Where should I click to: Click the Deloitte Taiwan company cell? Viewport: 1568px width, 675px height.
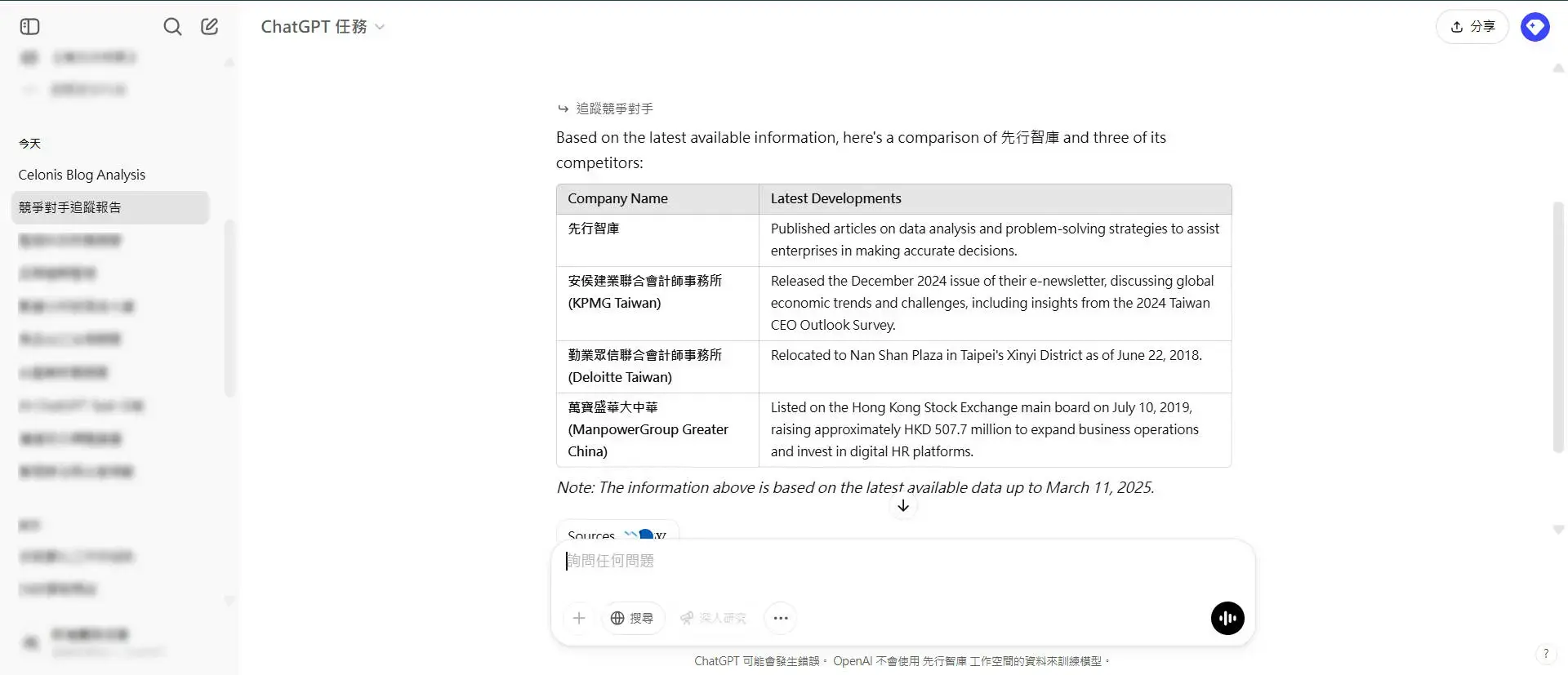click(x=657, y=366)
